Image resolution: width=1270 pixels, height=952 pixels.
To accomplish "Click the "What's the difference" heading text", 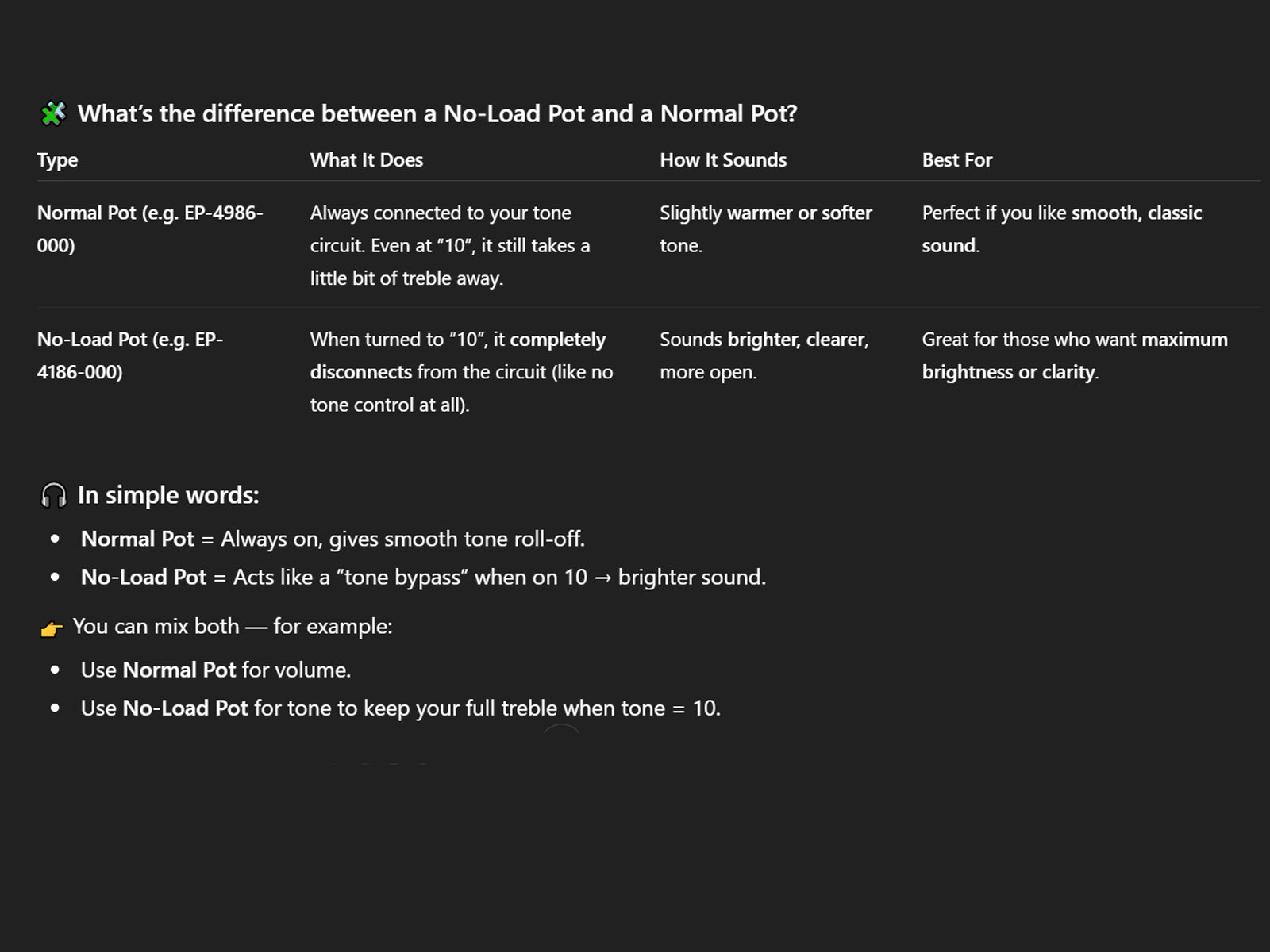I will (437, 113).
